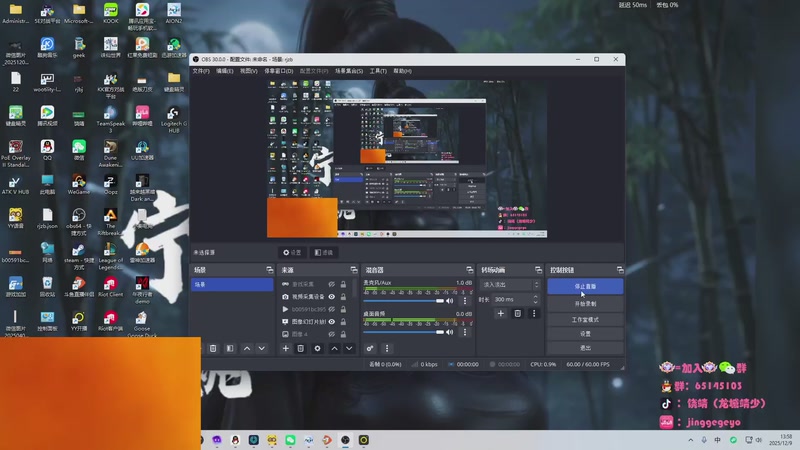Toggle visibility of the 视频采集设备 source
This screenshot has height=450, width=800.
click(332, 296)
